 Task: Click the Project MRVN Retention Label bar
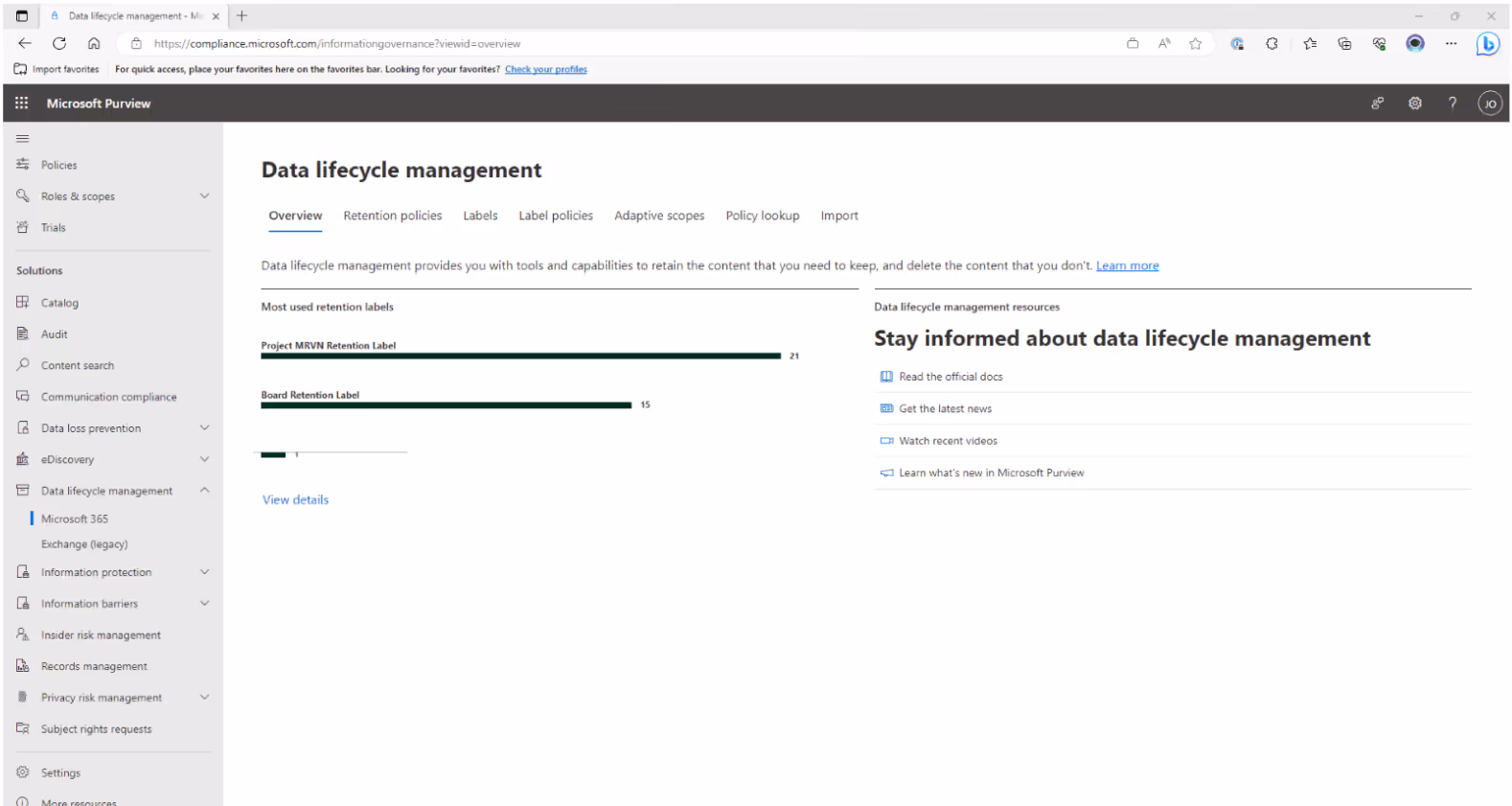coord(521,356)
